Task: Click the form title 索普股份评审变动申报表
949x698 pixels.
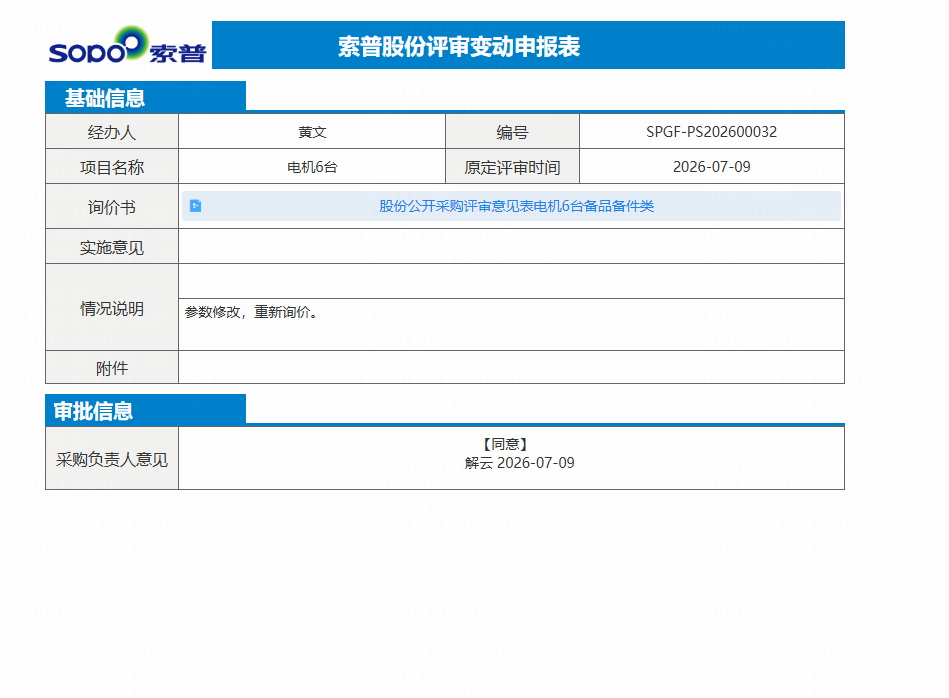Action: pos(459,46)
